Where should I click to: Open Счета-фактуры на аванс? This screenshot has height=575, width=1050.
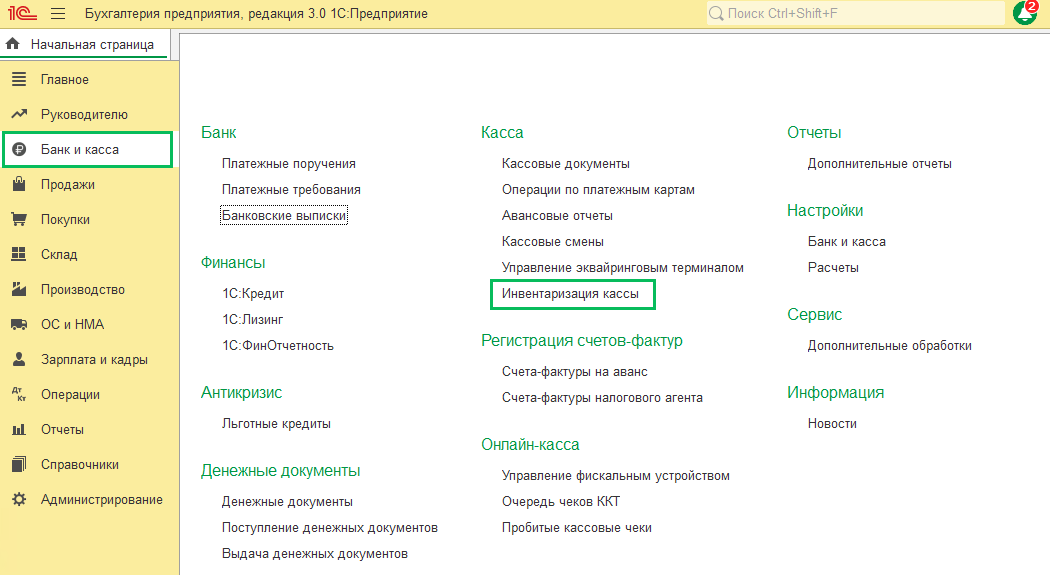575,372
